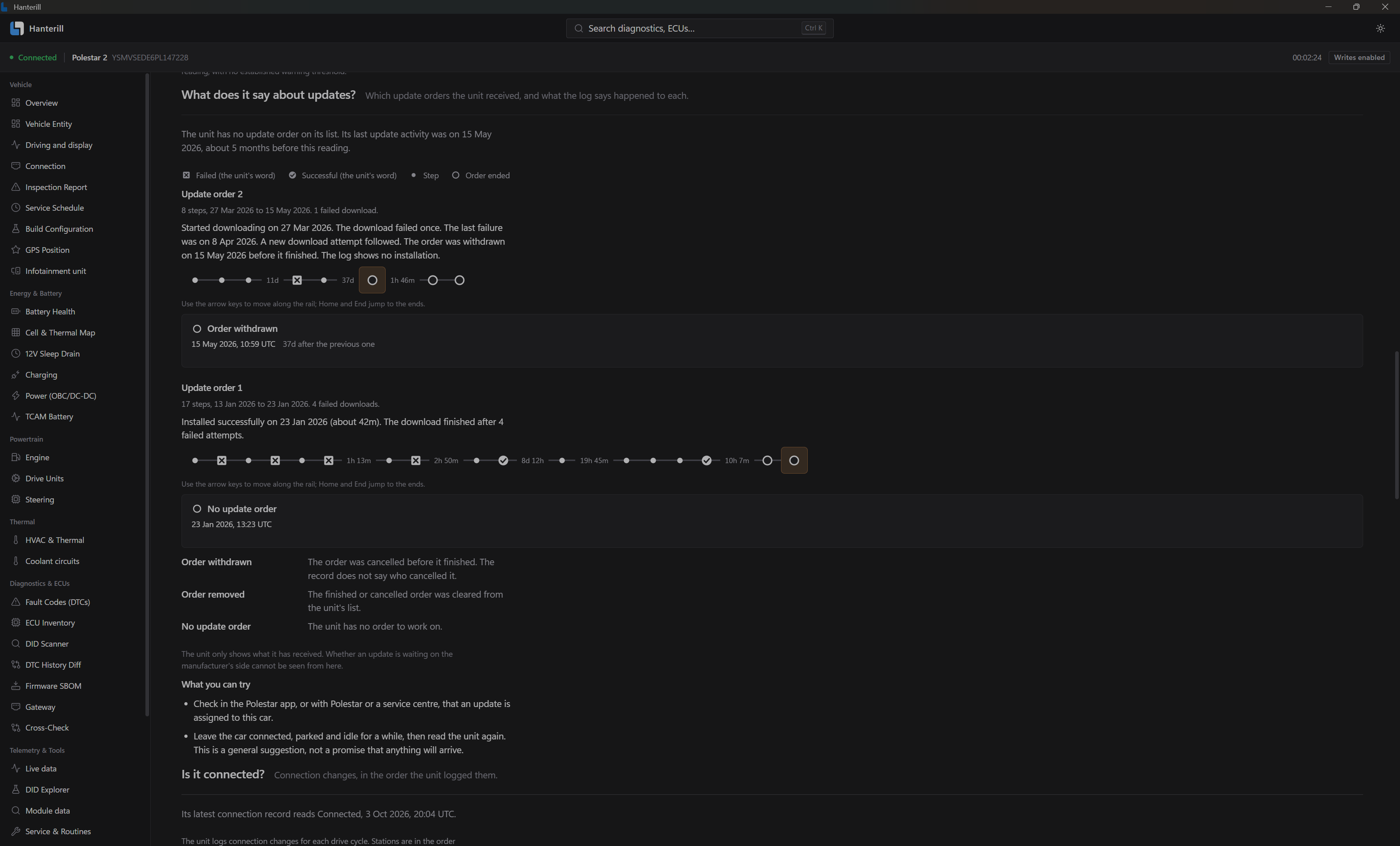Open the Fault Codes (DTCs) warning icon
1400x846 pixels.
15,602
